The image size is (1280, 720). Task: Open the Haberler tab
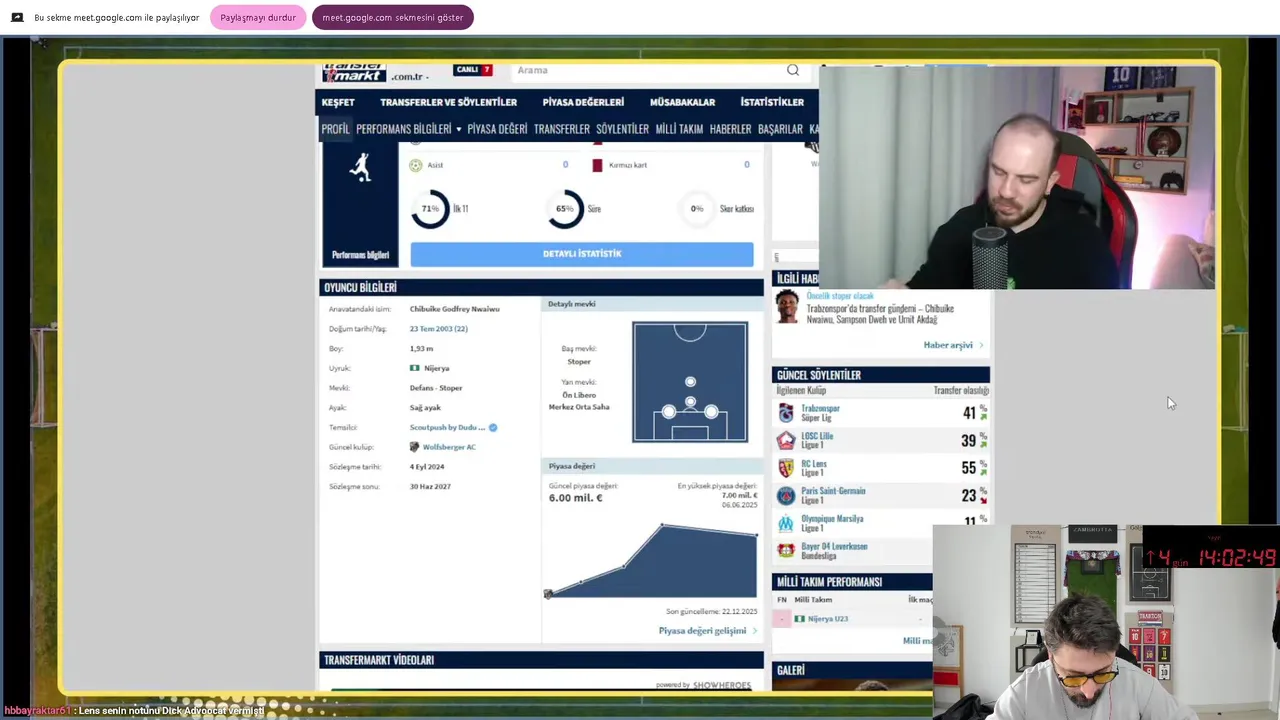pyautogui.click(x=730, y=129)
